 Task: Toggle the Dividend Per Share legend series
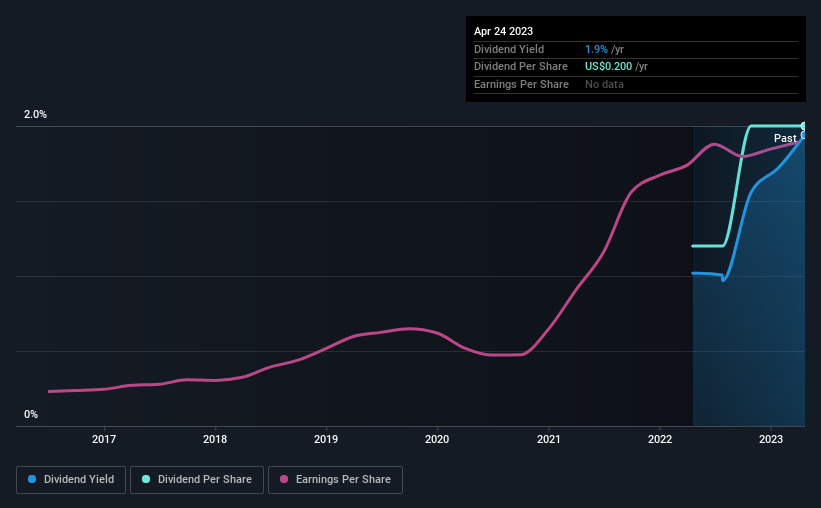(x=198, y=480)
